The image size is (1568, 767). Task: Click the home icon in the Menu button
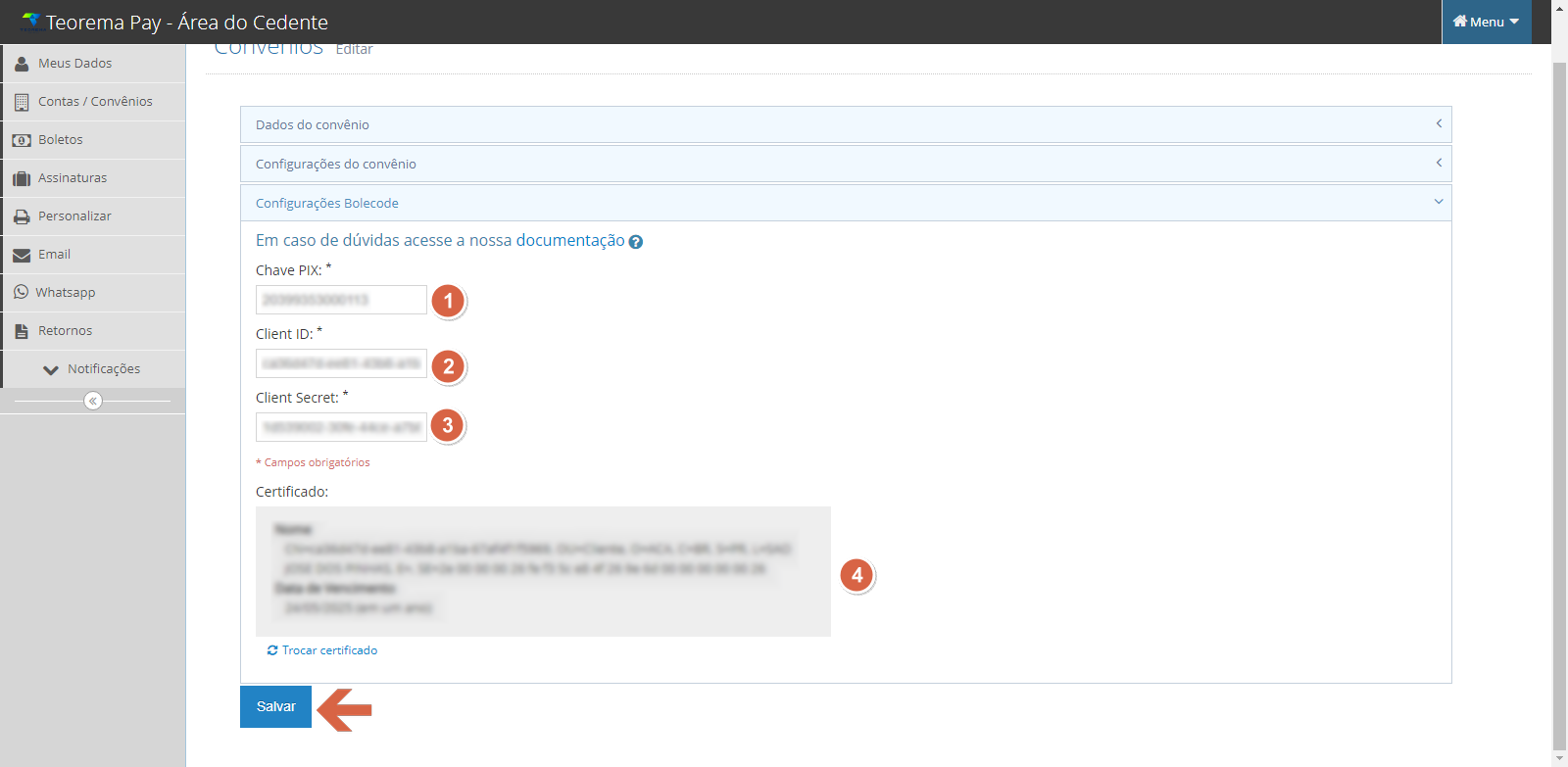pyautogui.click(x=1460, y=22)
